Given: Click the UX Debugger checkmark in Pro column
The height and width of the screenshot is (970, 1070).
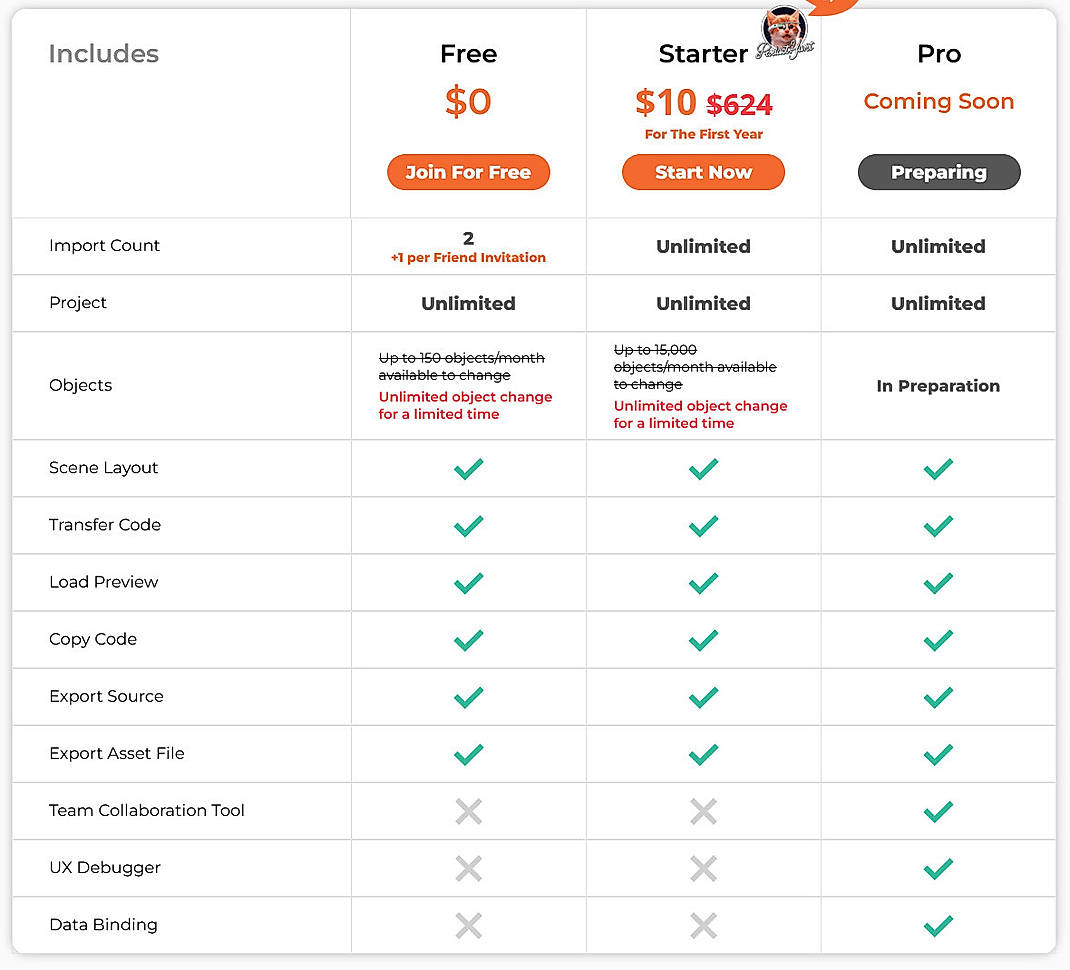Looking at the screenshot, I should (x=938, y=868).
